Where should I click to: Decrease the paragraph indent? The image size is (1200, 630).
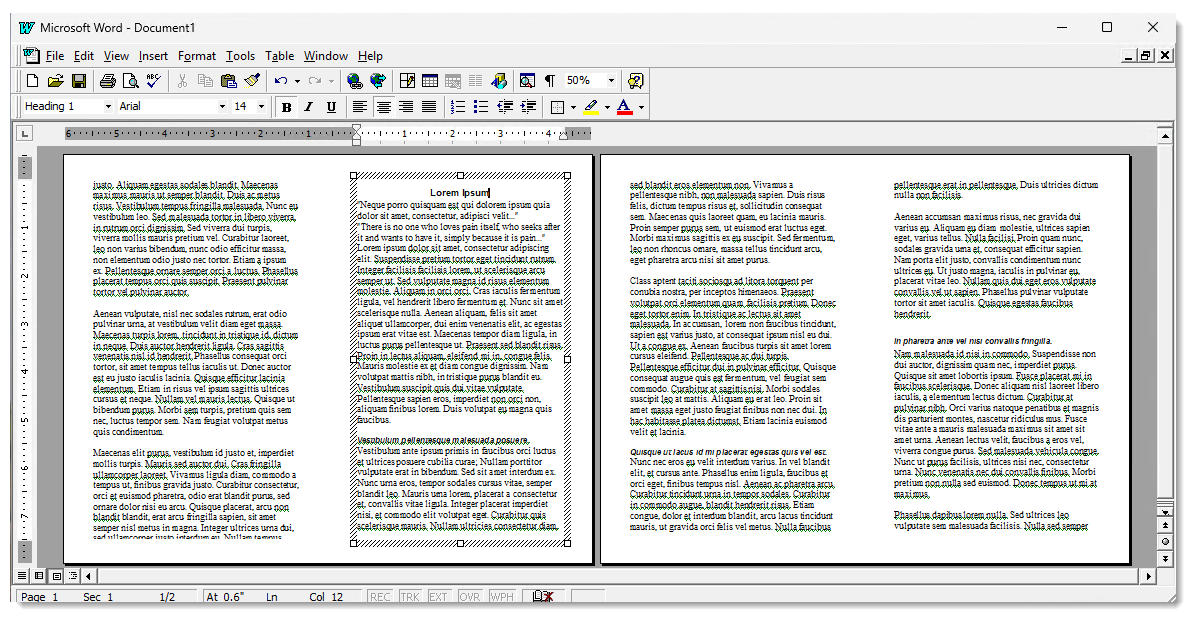(504, 107)
